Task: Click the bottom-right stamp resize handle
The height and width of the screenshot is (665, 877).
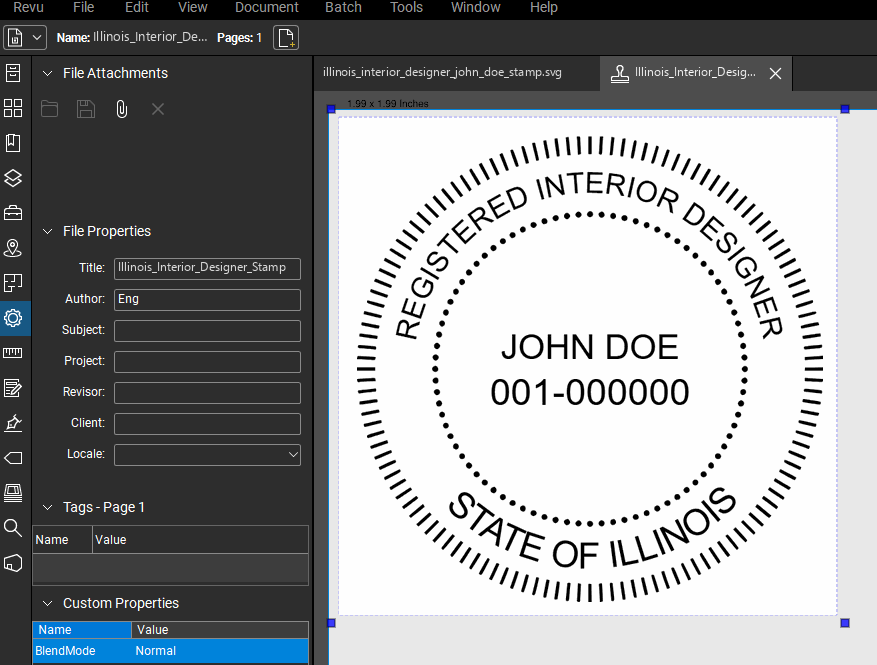Action: (x=845, y=623)
